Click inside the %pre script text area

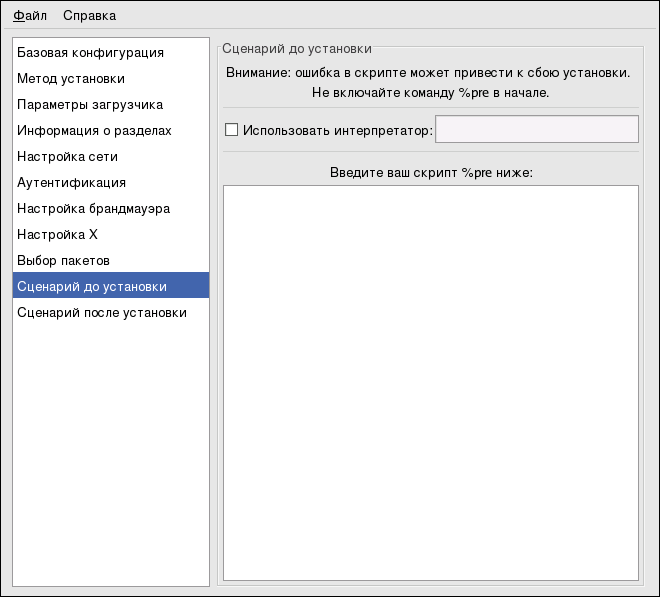[x=430, y=382]
